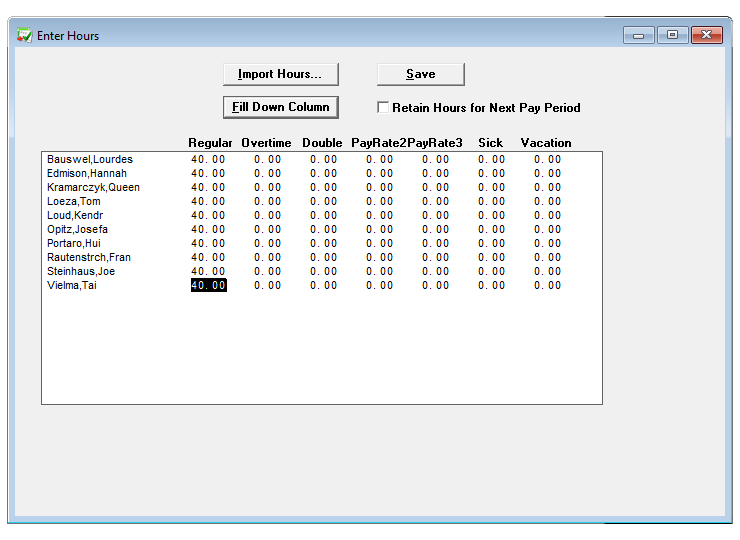The image size is (740, 540).
Task: Edit Double hours for Kramarczyk,Queen
Action: 324,187
